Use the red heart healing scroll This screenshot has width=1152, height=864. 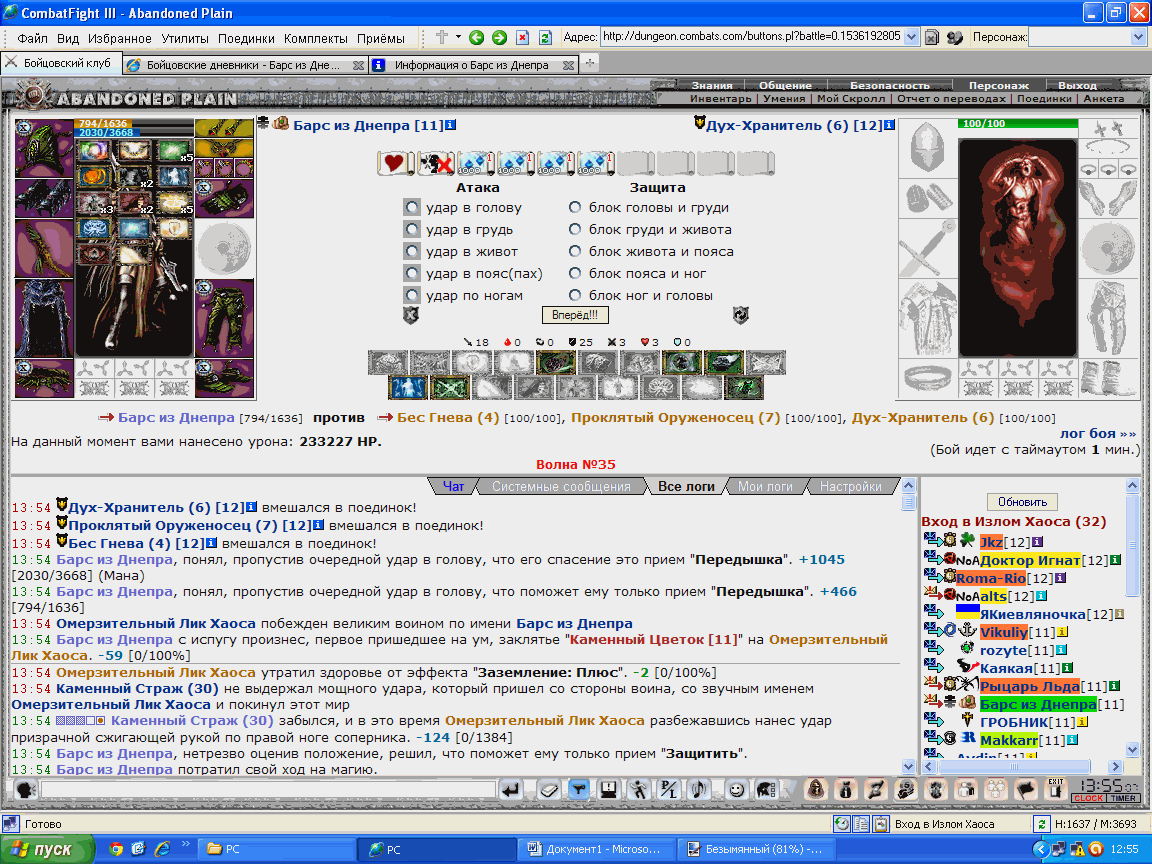[x=395, y=163]
